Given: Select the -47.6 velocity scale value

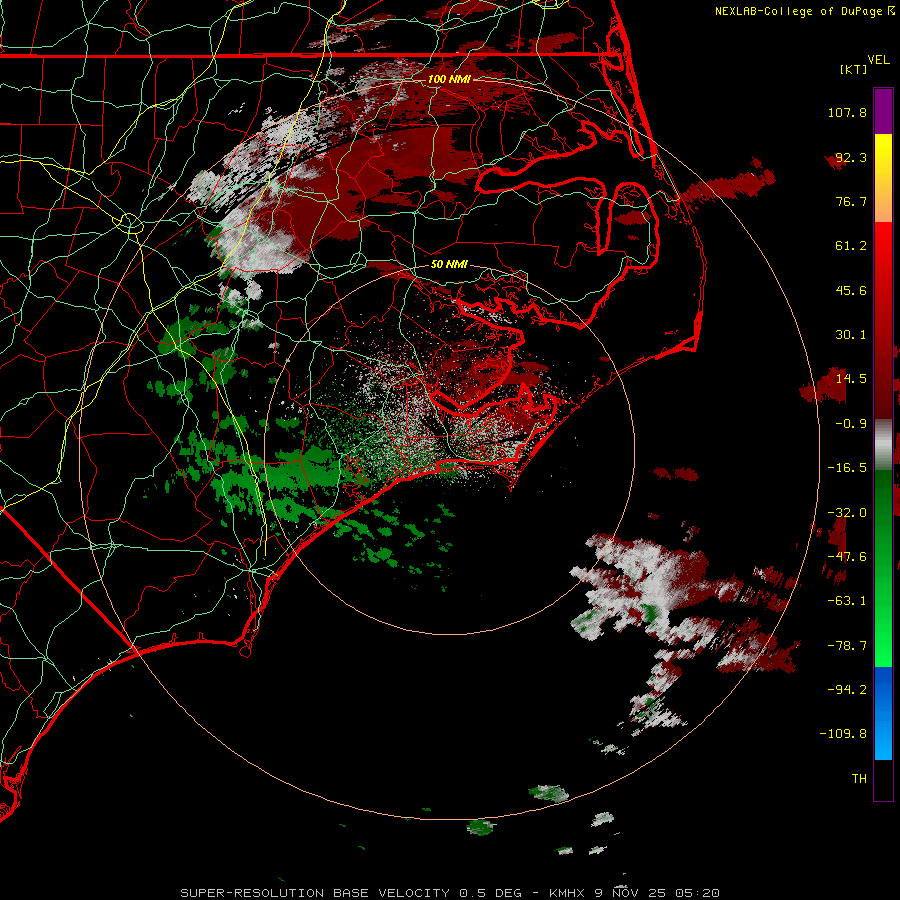Looking at the screenshot, I should pos(847,557).
